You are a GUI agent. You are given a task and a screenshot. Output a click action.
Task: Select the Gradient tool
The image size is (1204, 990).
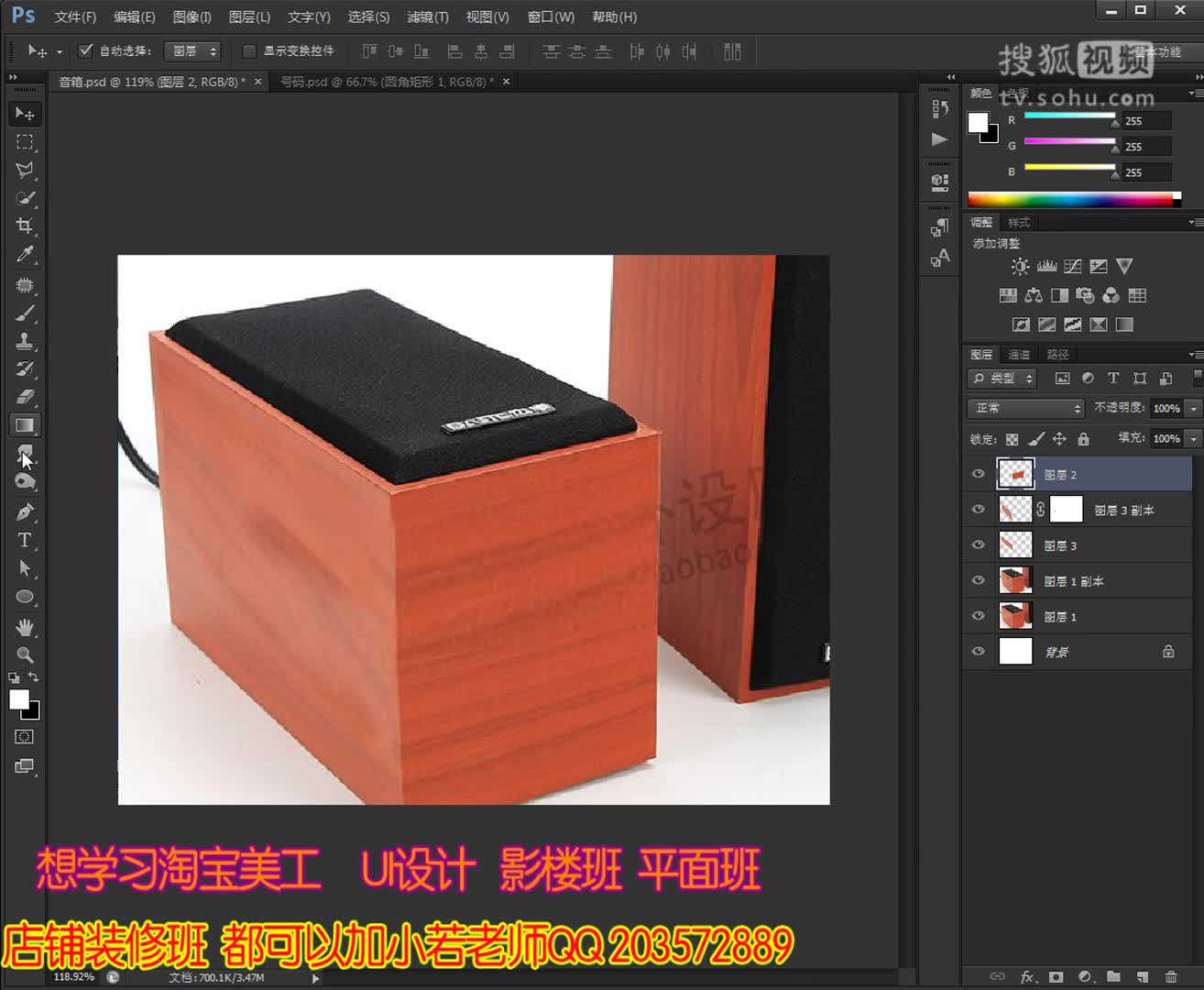25,425
